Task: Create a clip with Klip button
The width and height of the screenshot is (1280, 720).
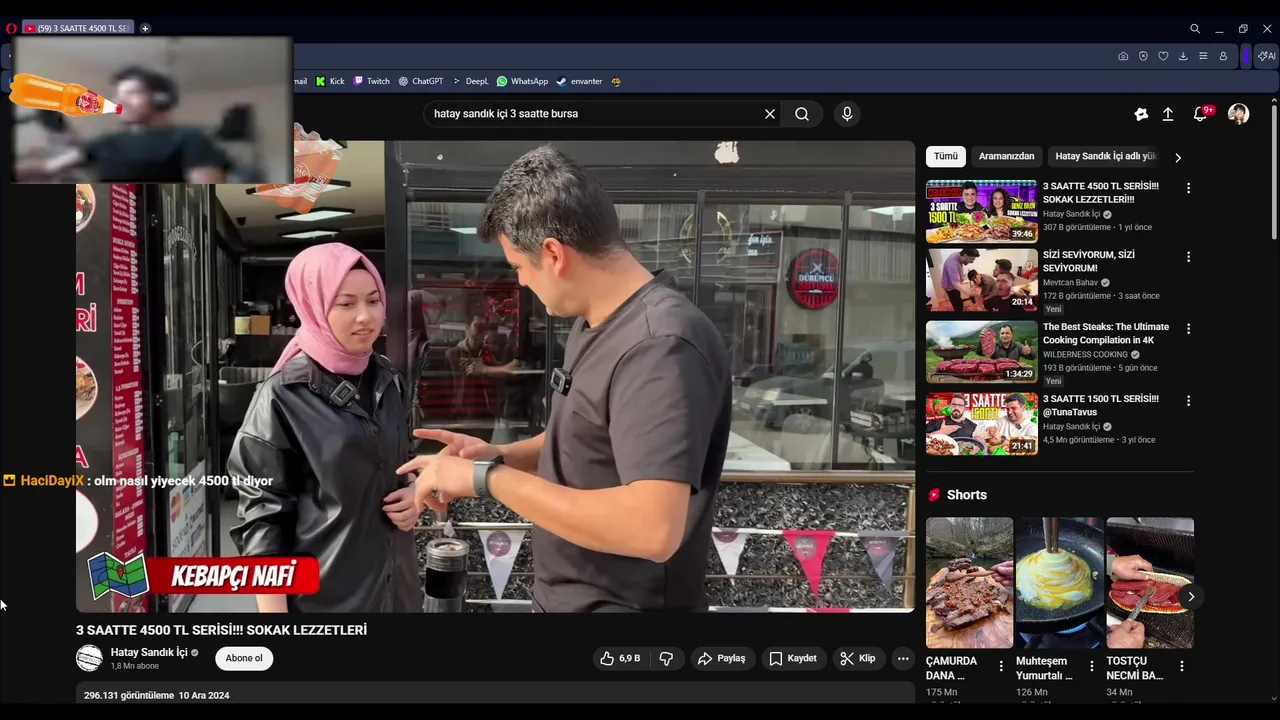Action: (858, 658)
